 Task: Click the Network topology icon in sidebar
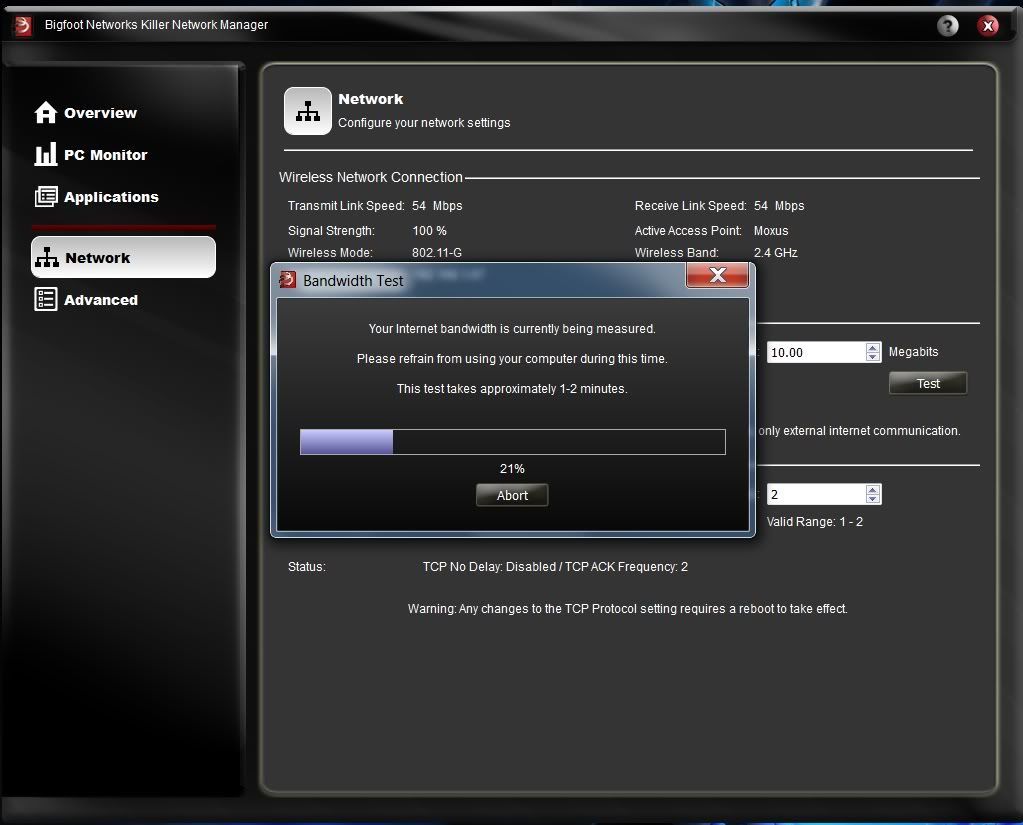point(47,257)
